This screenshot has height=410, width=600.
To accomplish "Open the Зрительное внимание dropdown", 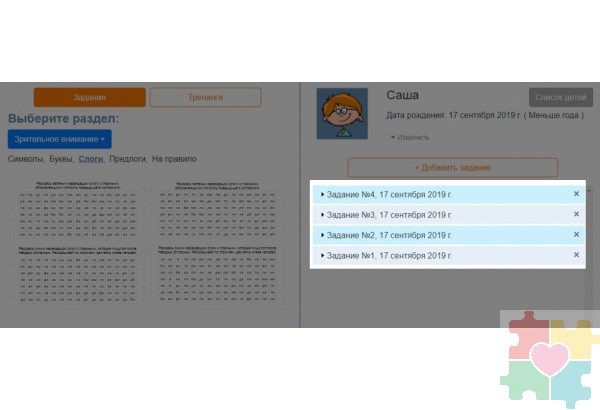I will pos(59,140).
